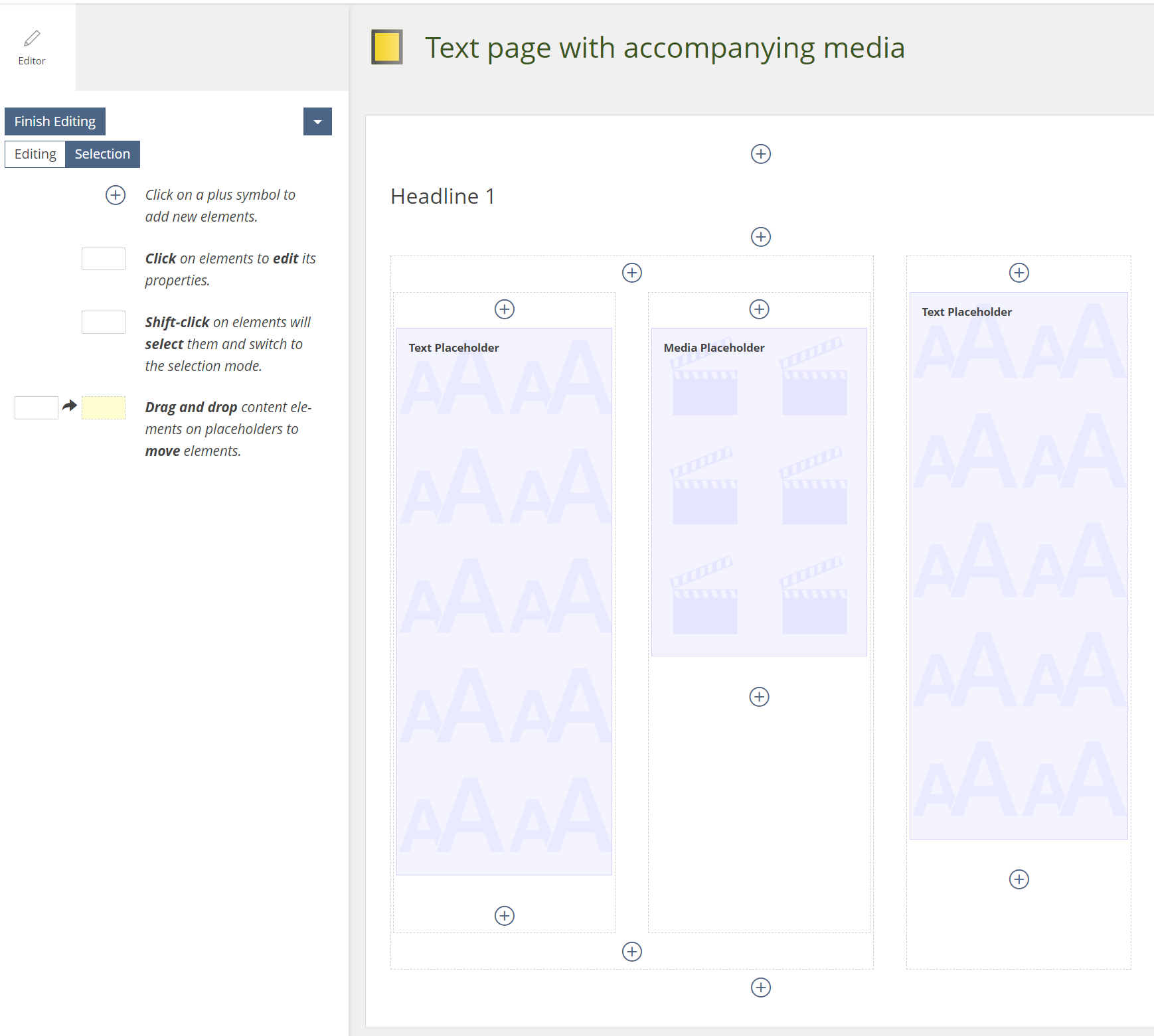Click the yellow page icon beside the title

[387, 48]
